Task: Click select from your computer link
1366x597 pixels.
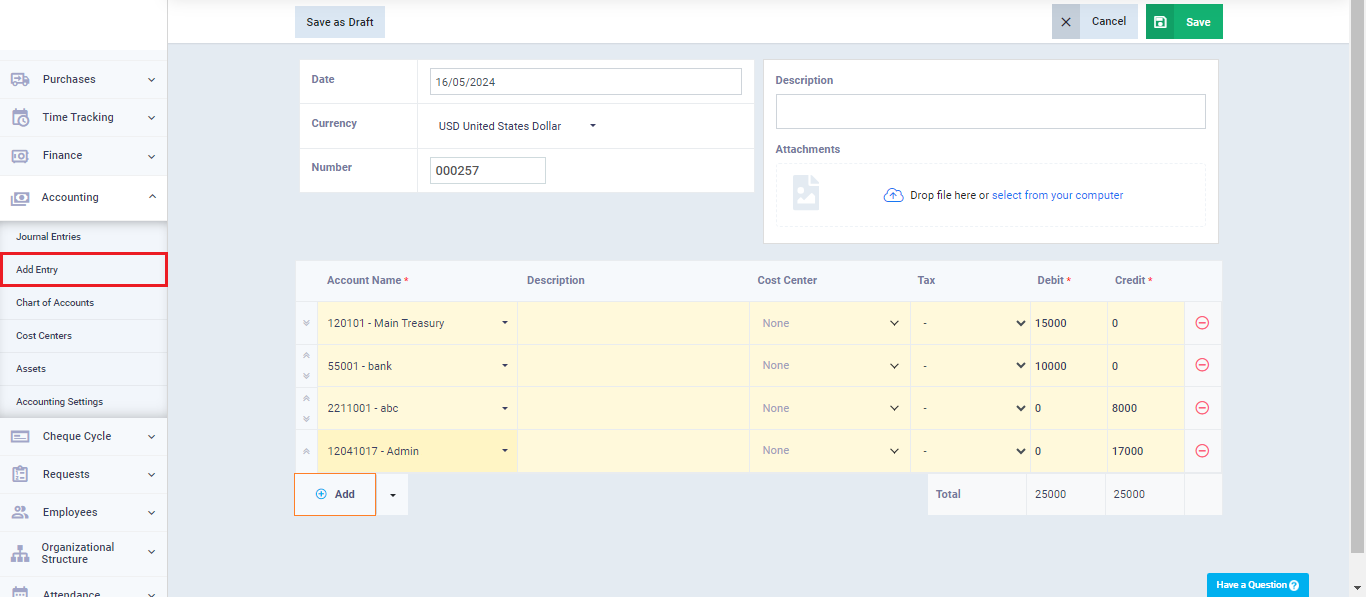Action: pos(1057,195)
